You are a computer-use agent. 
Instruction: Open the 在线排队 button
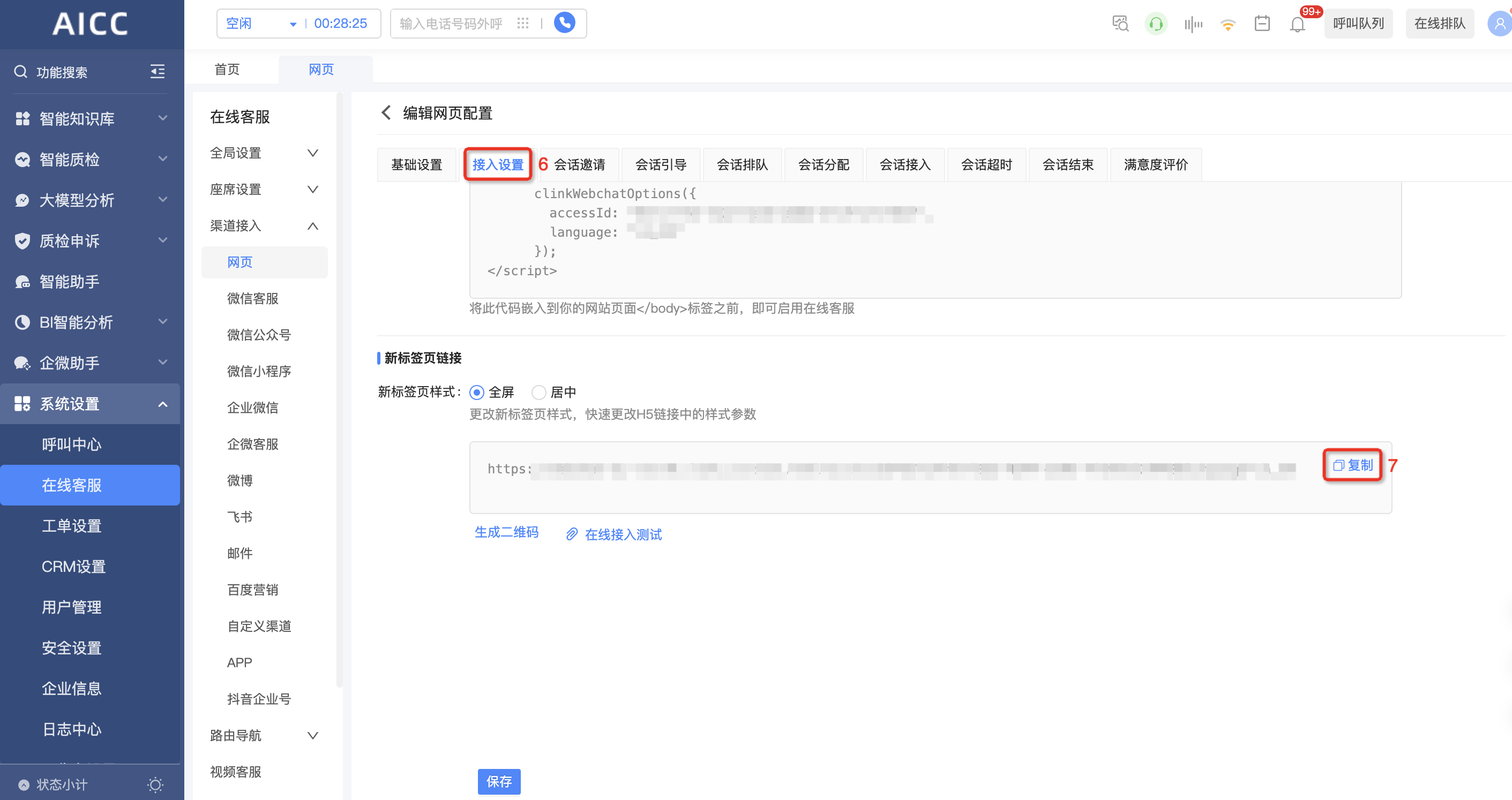point(1440,24)
